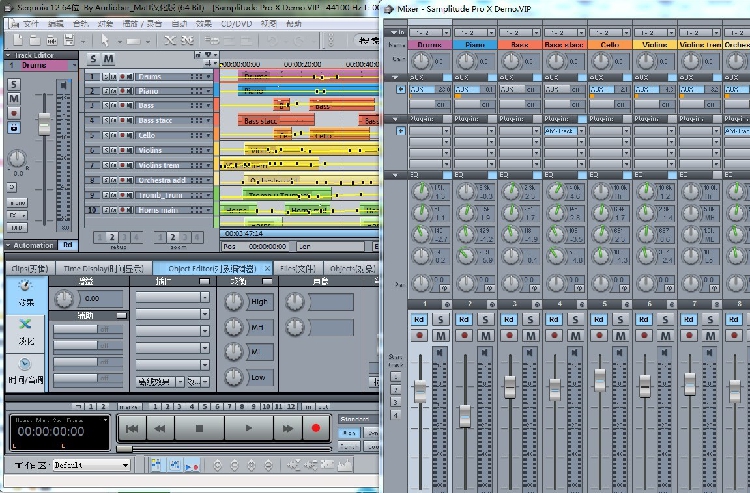Click the timecode display 00:00:00:00
The image size is (750, 493).
(51, 432)
